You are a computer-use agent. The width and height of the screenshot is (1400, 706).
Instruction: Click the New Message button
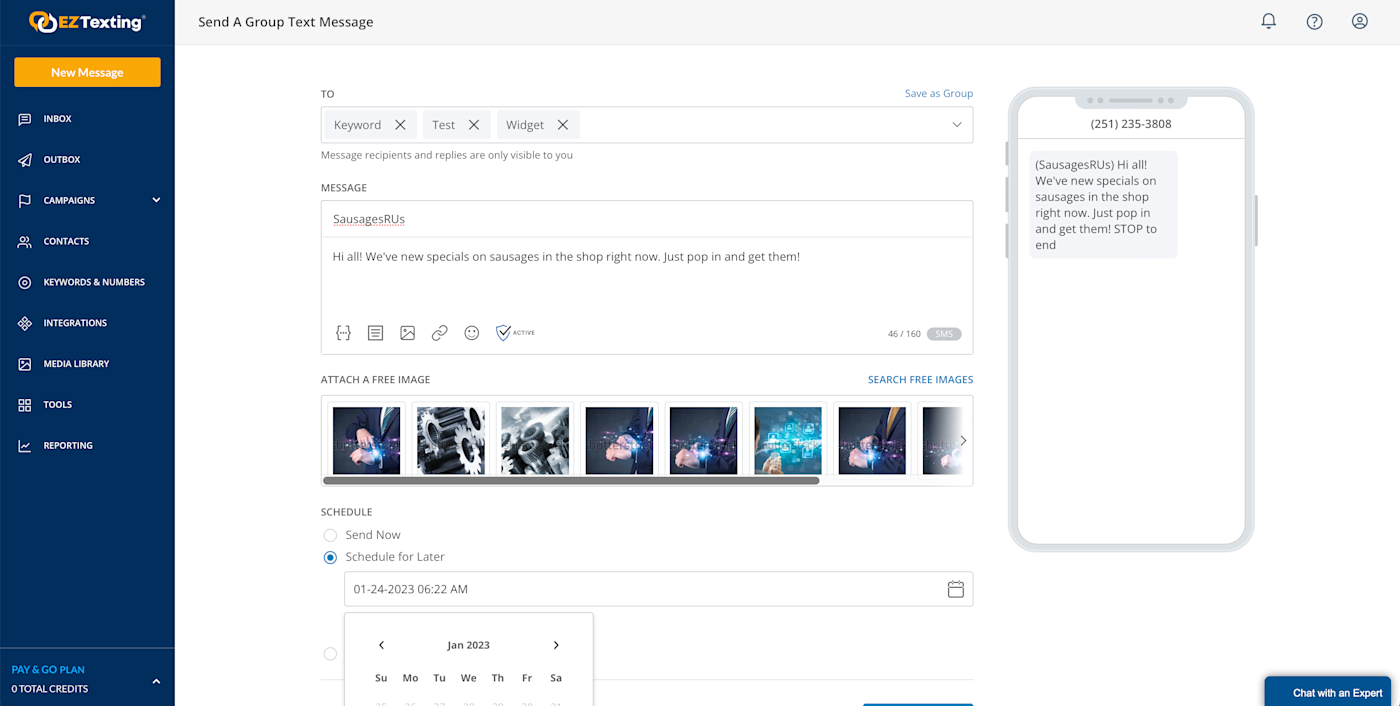click(87, 72)
